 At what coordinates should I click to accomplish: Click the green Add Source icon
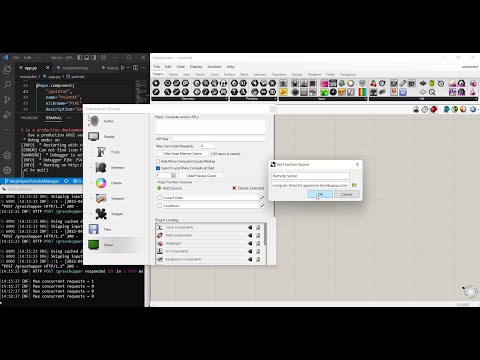tap(159, 188)
